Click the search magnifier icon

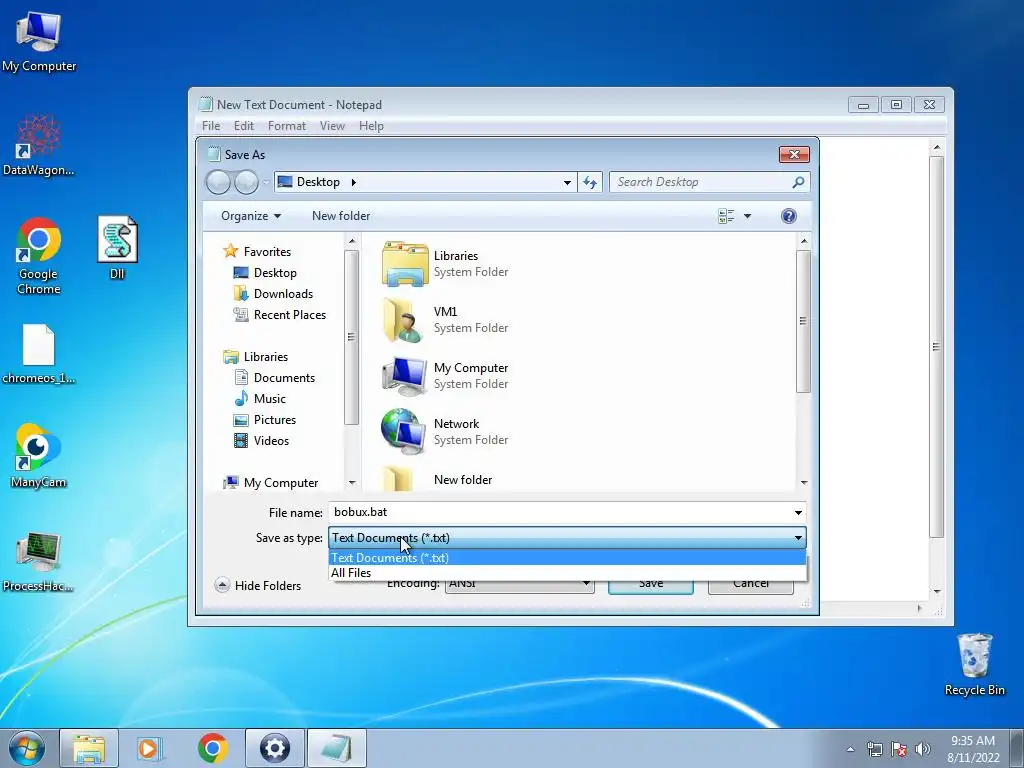(x=797, y=182)
